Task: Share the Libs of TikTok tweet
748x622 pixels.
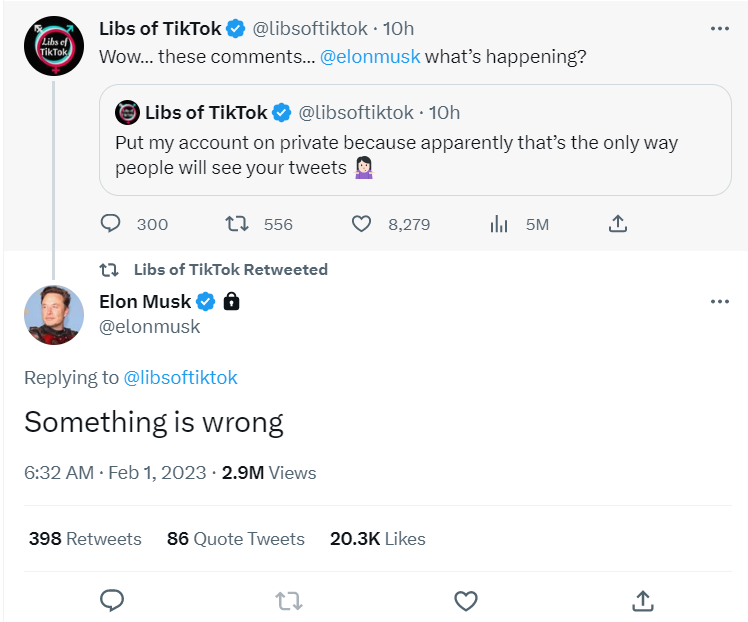Action: coord(618,224)
